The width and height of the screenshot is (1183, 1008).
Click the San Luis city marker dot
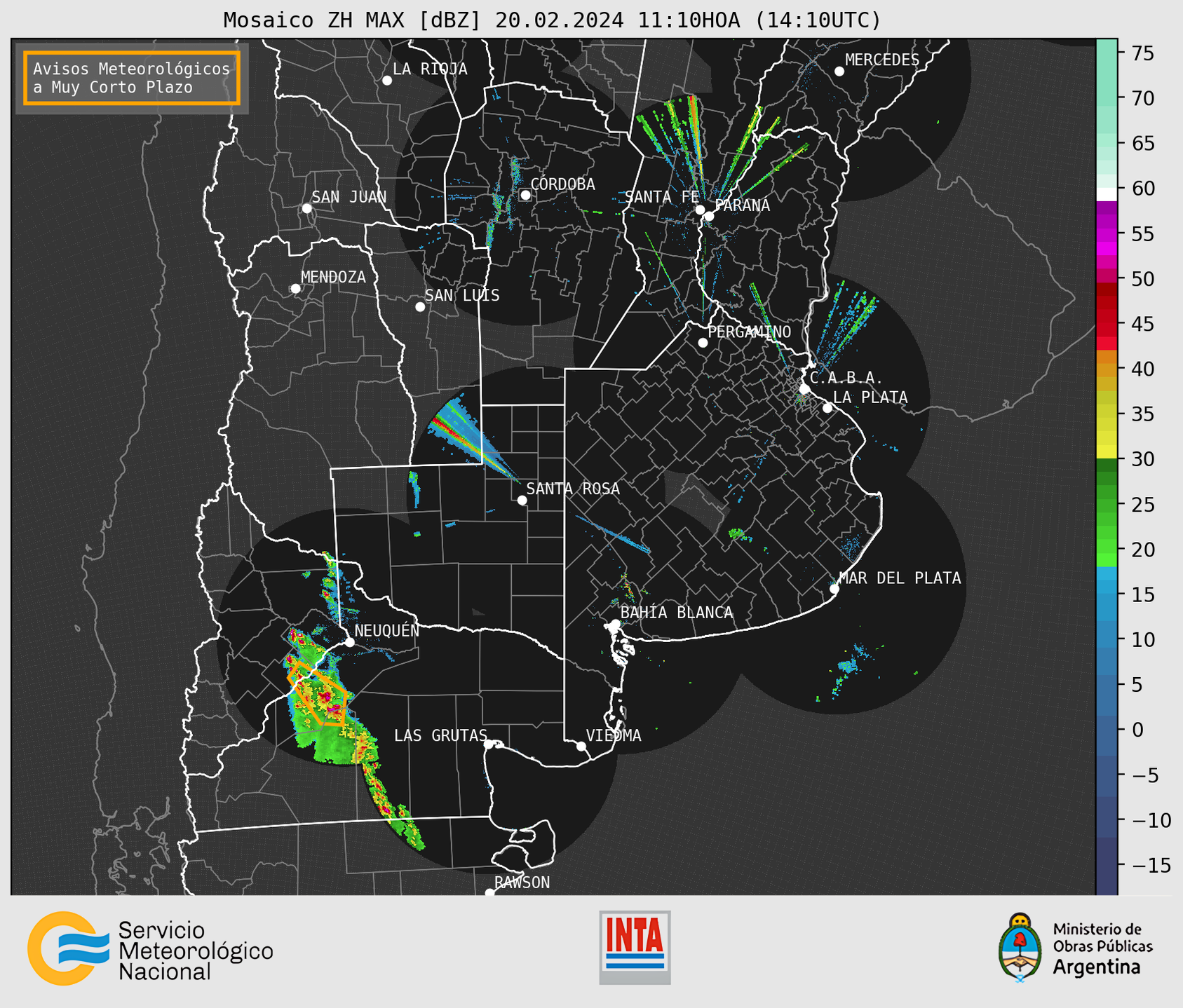420,307
